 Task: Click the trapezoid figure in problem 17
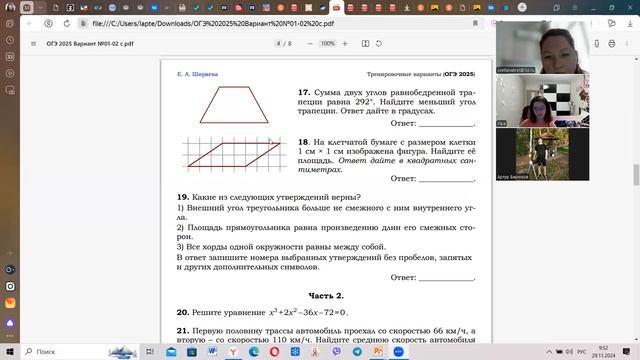click(234, 104)
